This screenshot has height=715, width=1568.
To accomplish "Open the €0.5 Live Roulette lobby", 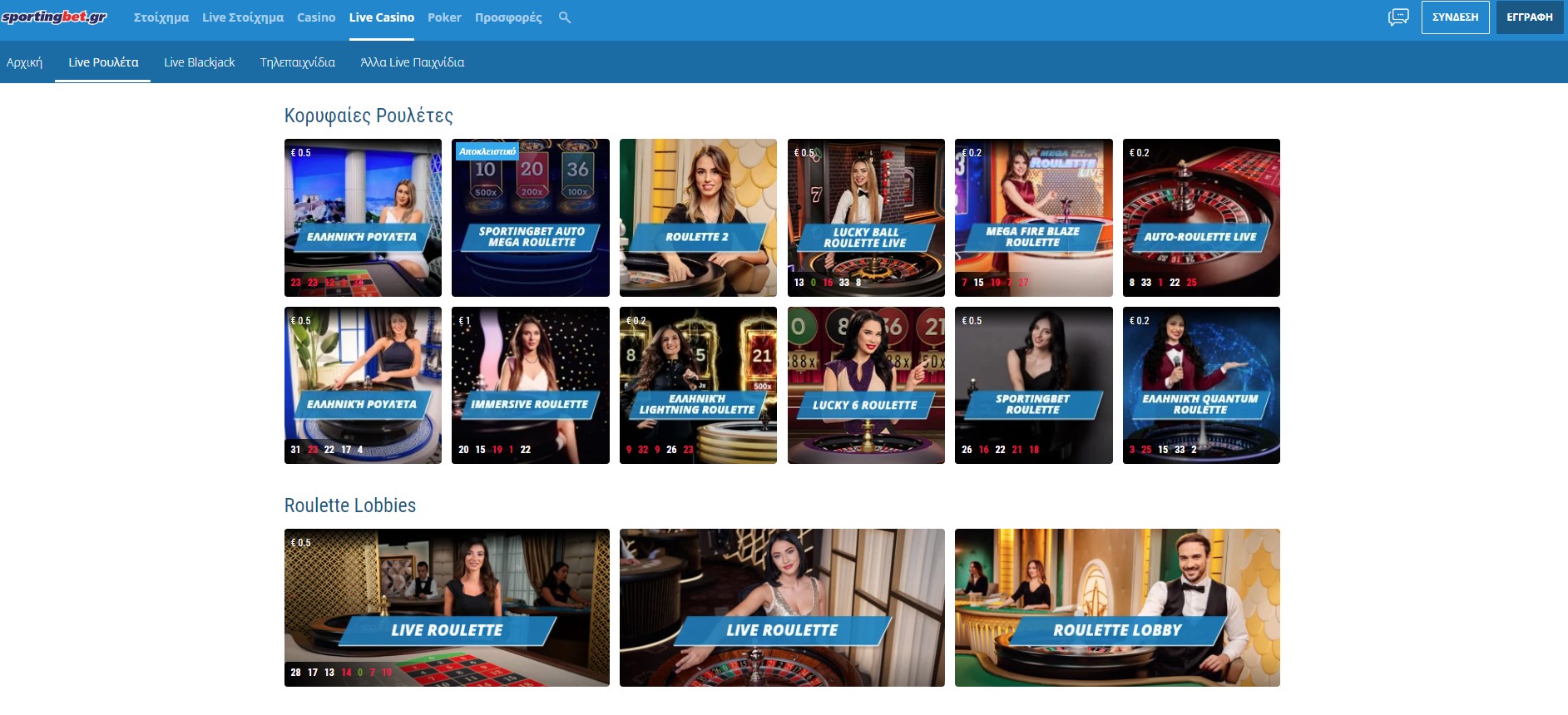I will 447,608.
